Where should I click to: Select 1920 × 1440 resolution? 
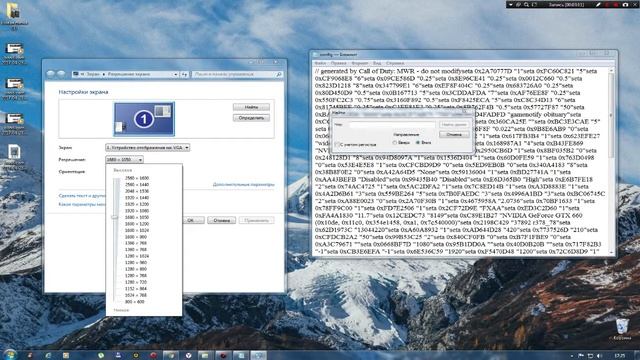[x=137, y=198]
